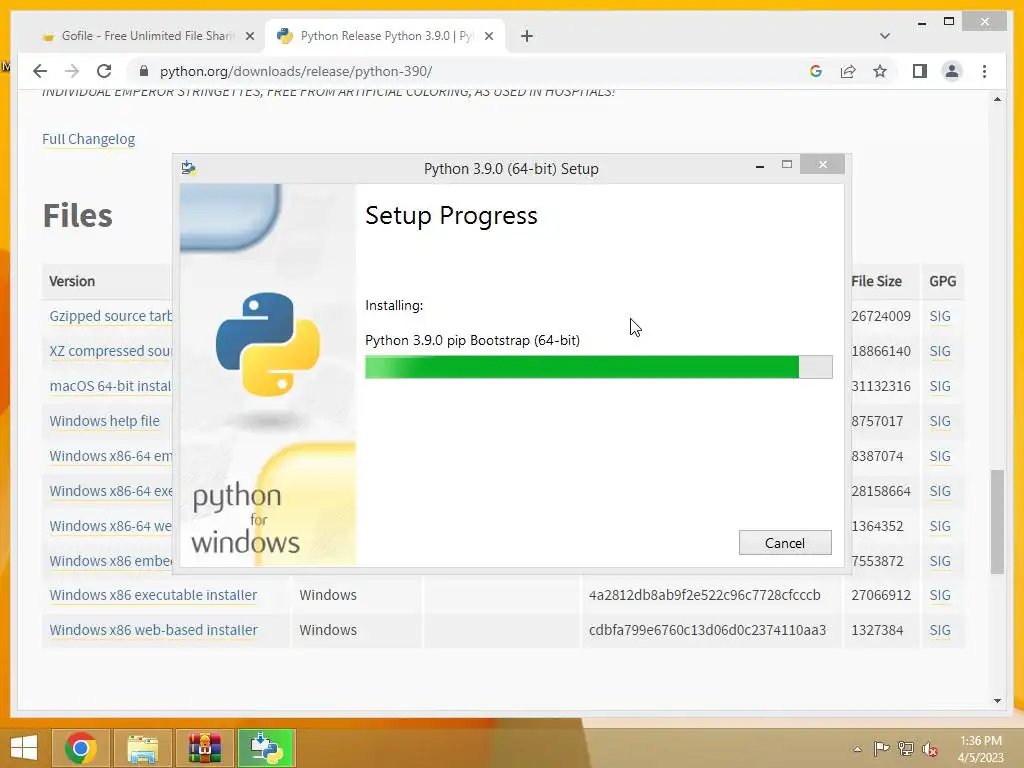Select hash text 4a2812db8ab9f2e522c96c7728cfcccb

(x=705, y=595)
